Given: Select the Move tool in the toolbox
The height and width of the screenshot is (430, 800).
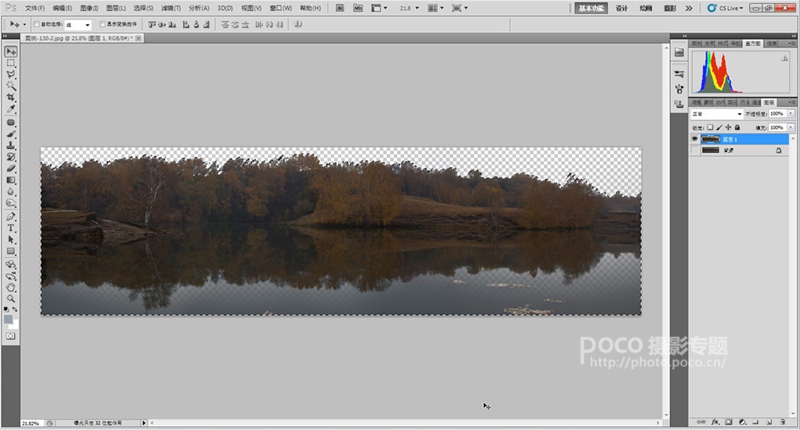Looking at the screenshot, I should coord(11,52).
